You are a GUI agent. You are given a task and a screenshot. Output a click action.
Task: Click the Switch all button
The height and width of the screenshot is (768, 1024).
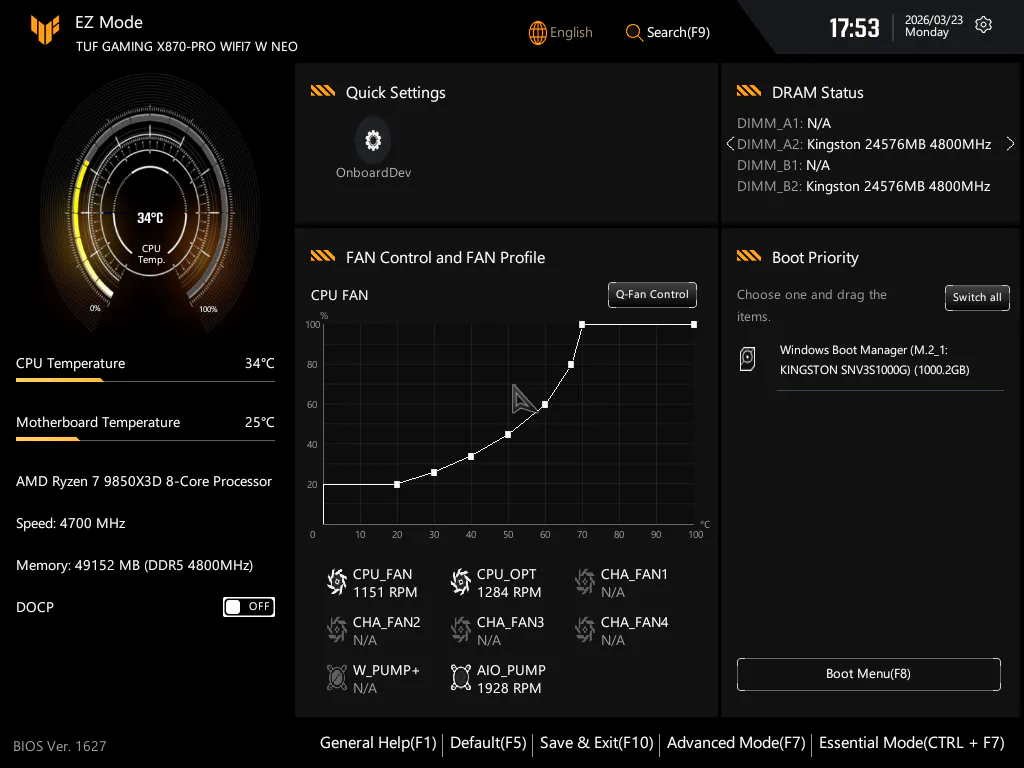(x=977, y=298)
